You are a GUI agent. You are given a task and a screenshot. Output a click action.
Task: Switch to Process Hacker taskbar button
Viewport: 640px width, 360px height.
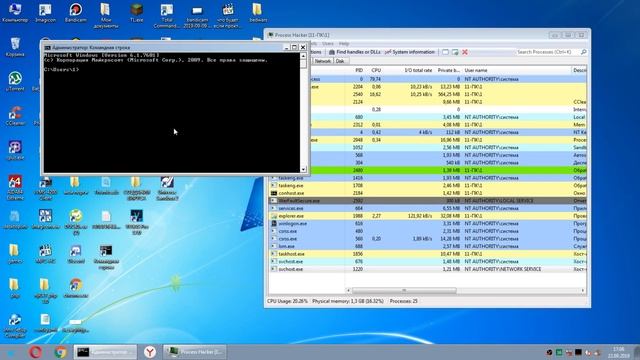[195, 352]
